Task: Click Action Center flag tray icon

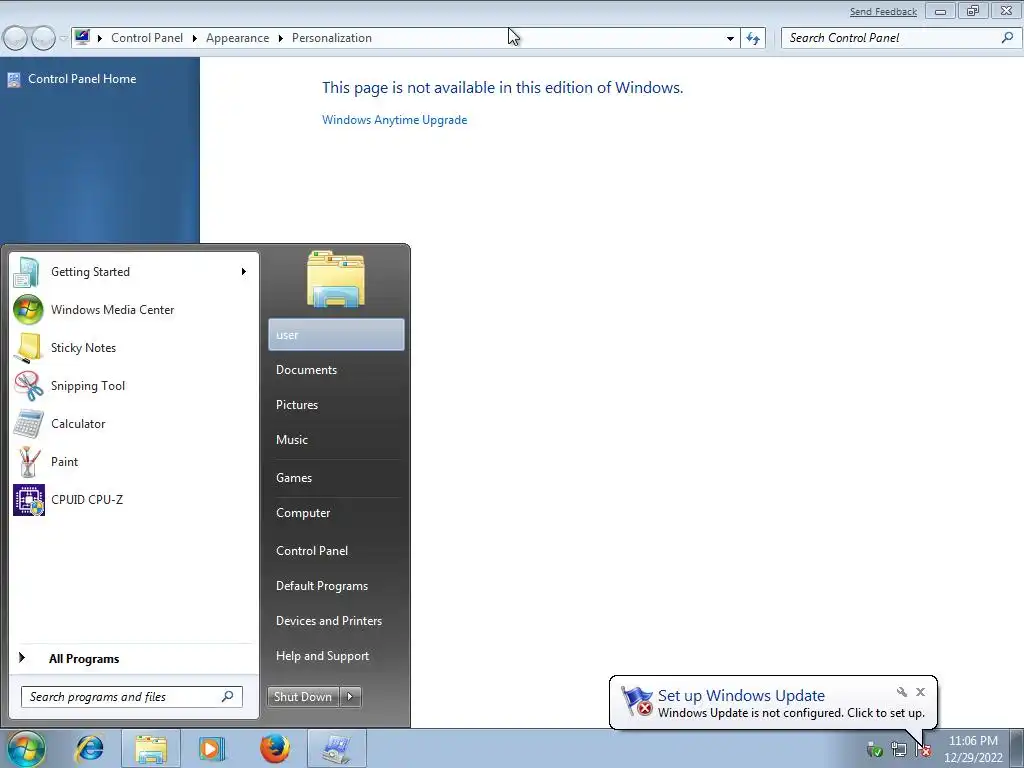Action: 922,749
